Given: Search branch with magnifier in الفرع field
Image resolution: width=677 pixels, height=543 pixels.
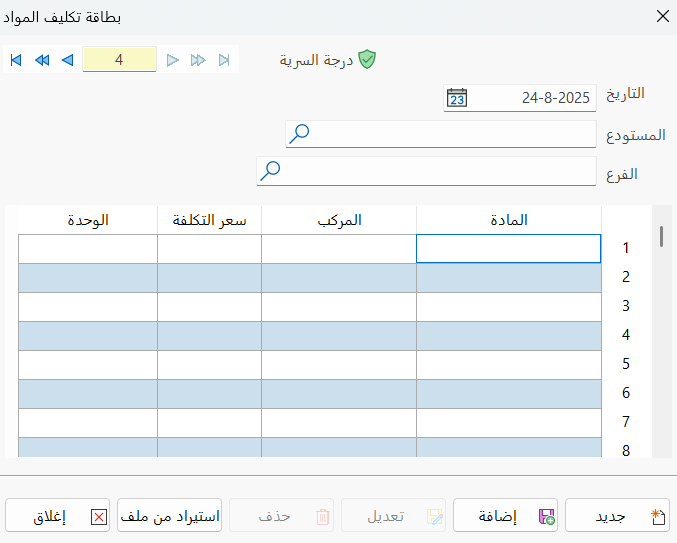Looking at the screenshot, I should click(270, 171).
